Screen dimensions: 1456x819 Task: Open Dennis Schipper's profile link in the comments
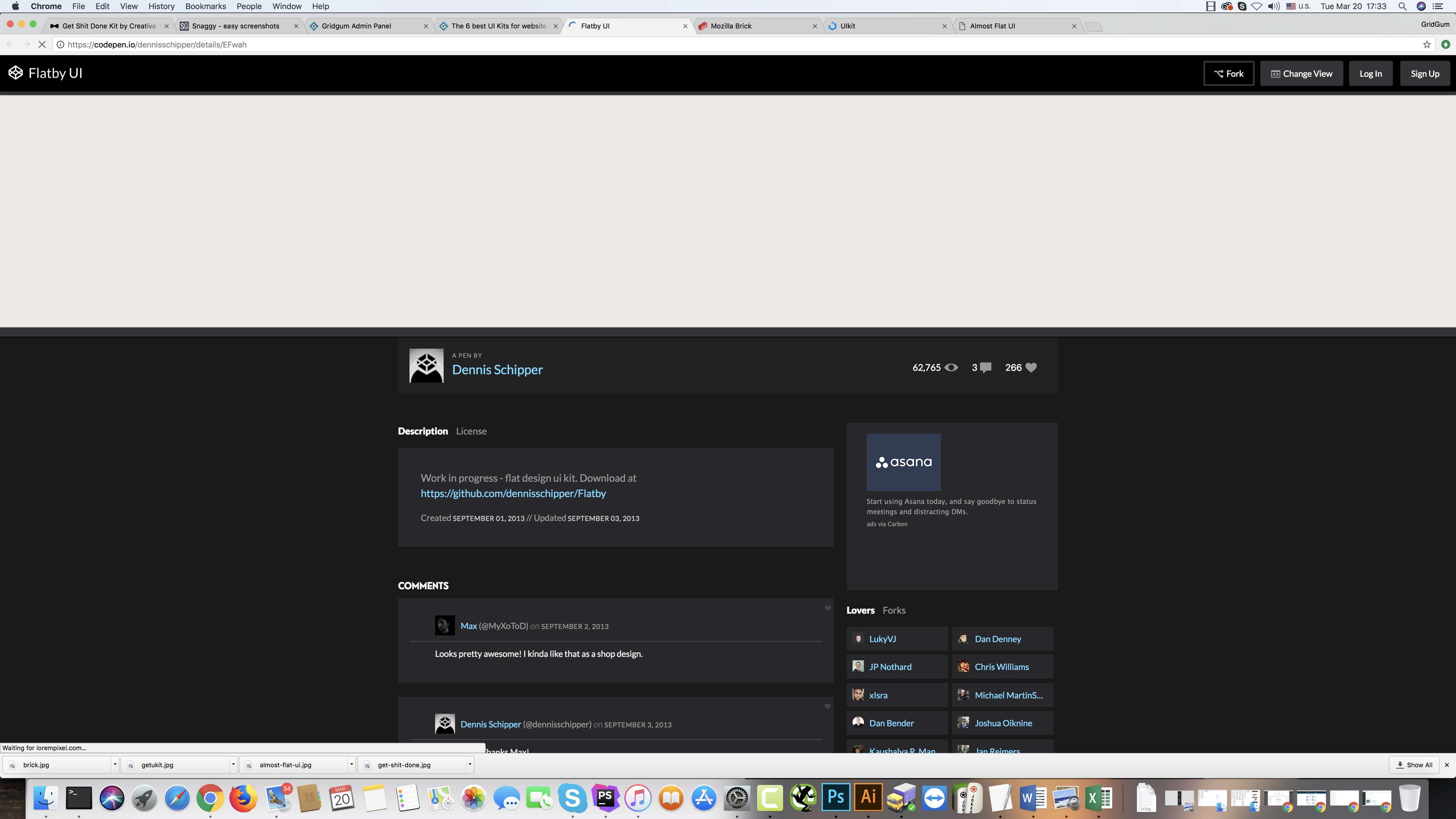pos(491,724)
